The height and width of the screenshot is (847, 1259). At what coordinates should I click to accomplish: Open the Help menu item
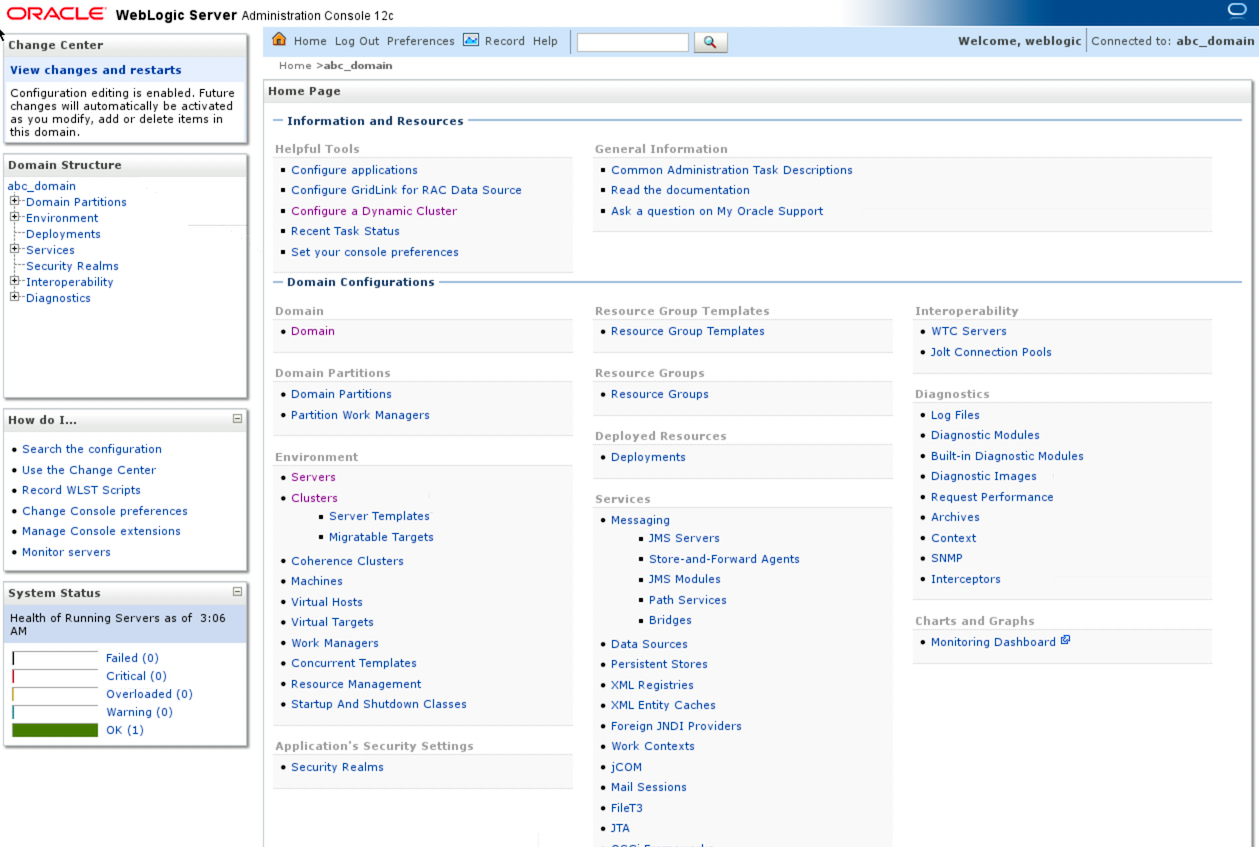tap(545, 41)
